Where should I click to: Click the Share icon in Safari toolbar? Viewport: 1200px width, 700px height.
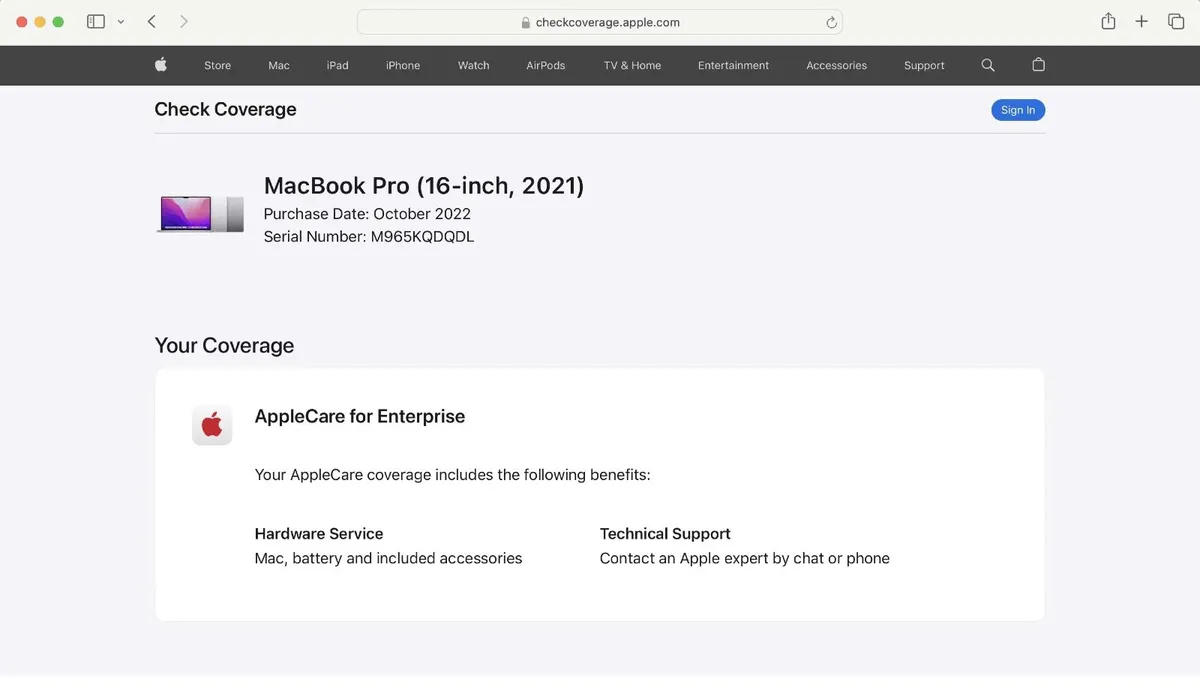pyautogui.click(x=1108, y=21)
